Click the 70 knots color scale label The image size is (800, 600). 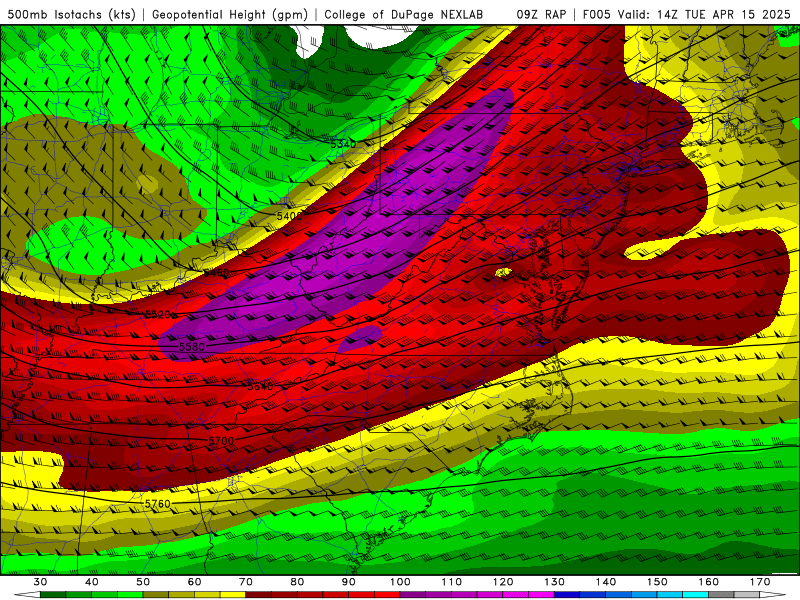[x=246, y=582]
